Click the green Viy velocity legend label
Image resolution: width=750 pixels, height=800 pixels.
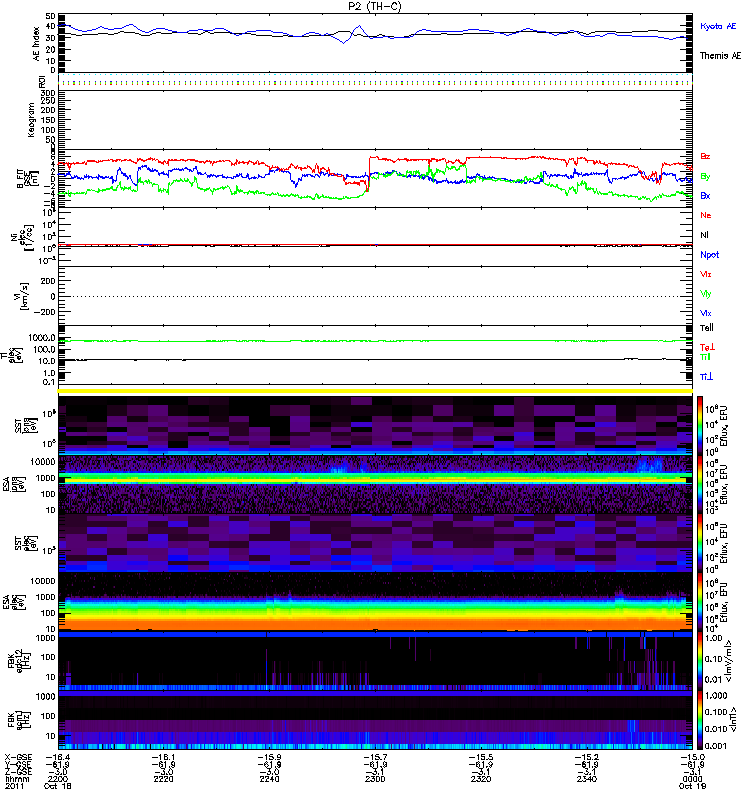(706, 293)
